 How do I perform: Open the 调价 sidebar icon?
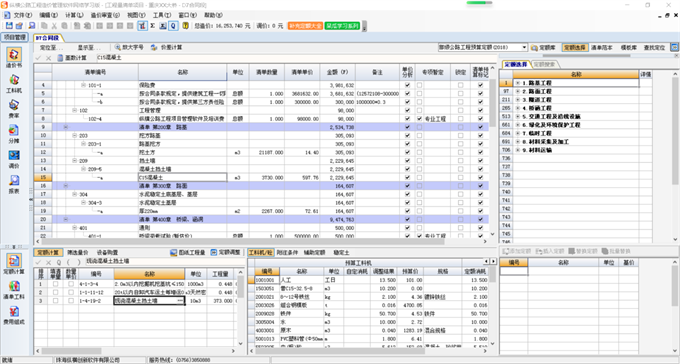14,159
